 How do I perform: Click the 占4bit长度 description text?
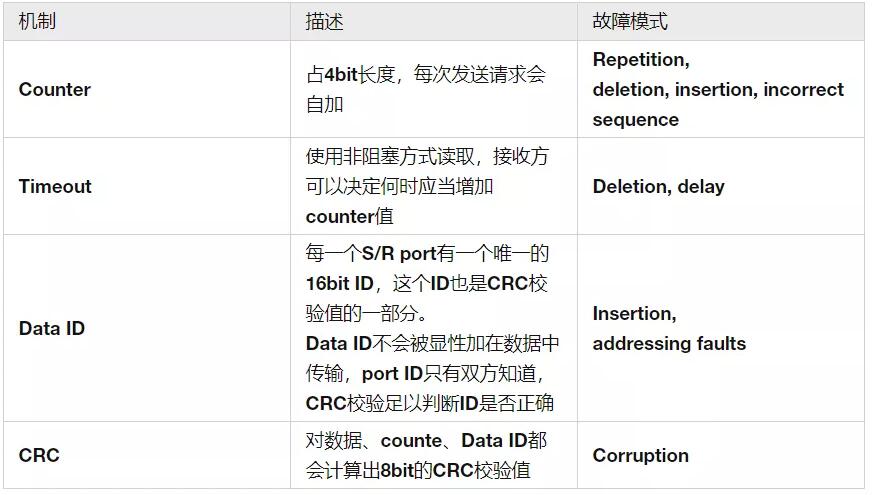pyautogui.click(x=351, y=74)
